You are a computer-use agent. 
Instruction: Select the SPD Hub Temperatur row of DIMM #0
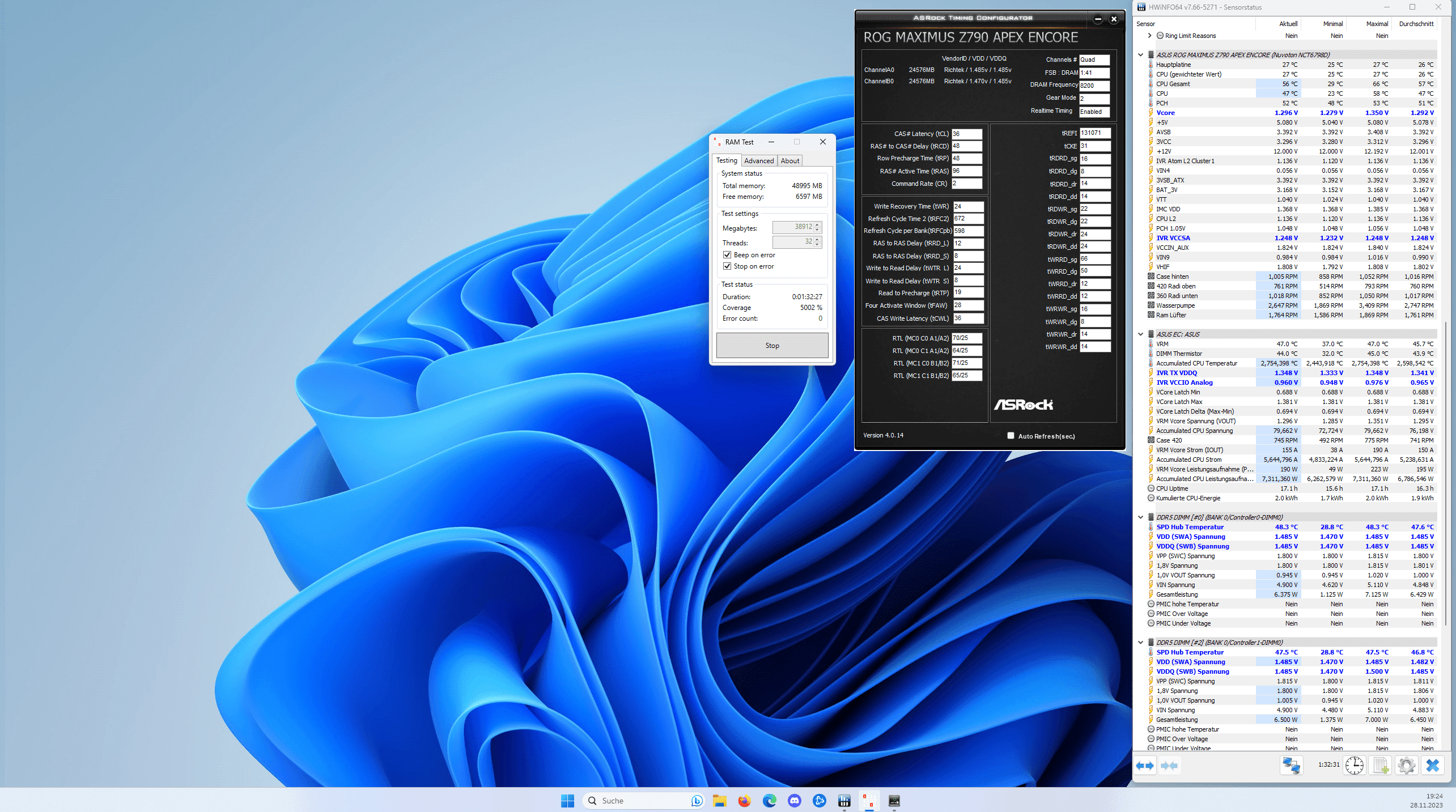point(1291,527)
